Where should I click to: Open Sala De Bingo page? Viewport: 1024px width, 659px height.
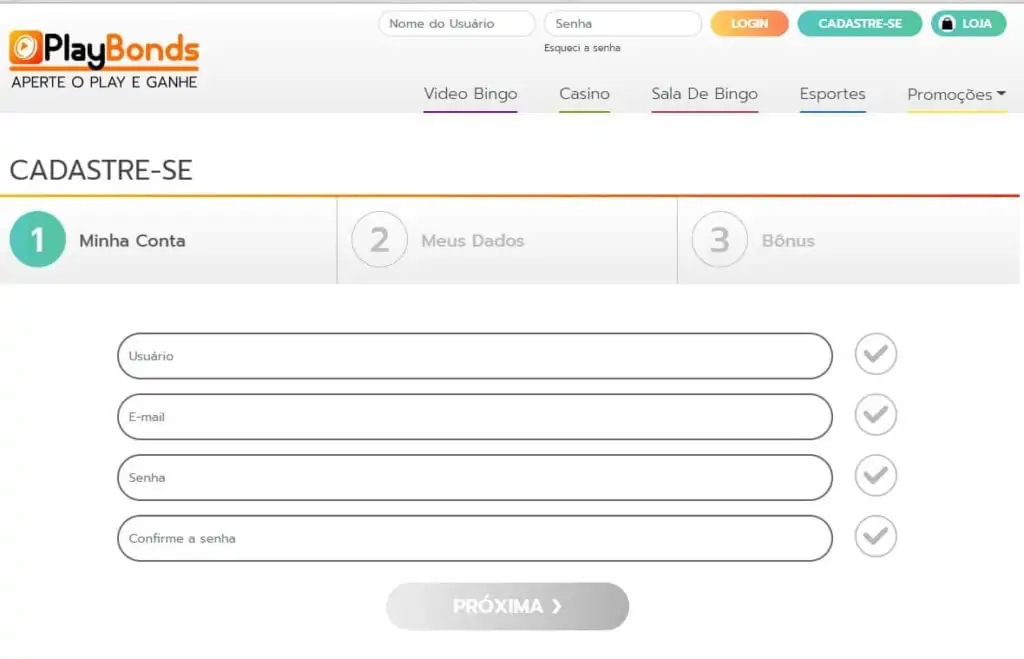705,94
